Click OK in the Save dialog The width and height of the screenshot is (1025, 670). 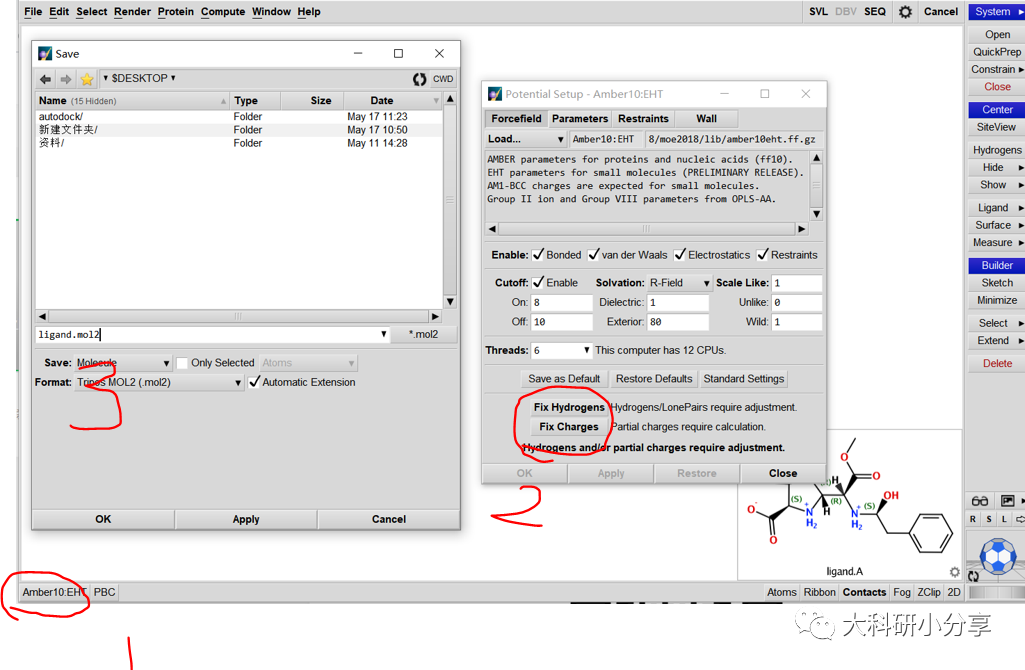click(x=103, y=519)
